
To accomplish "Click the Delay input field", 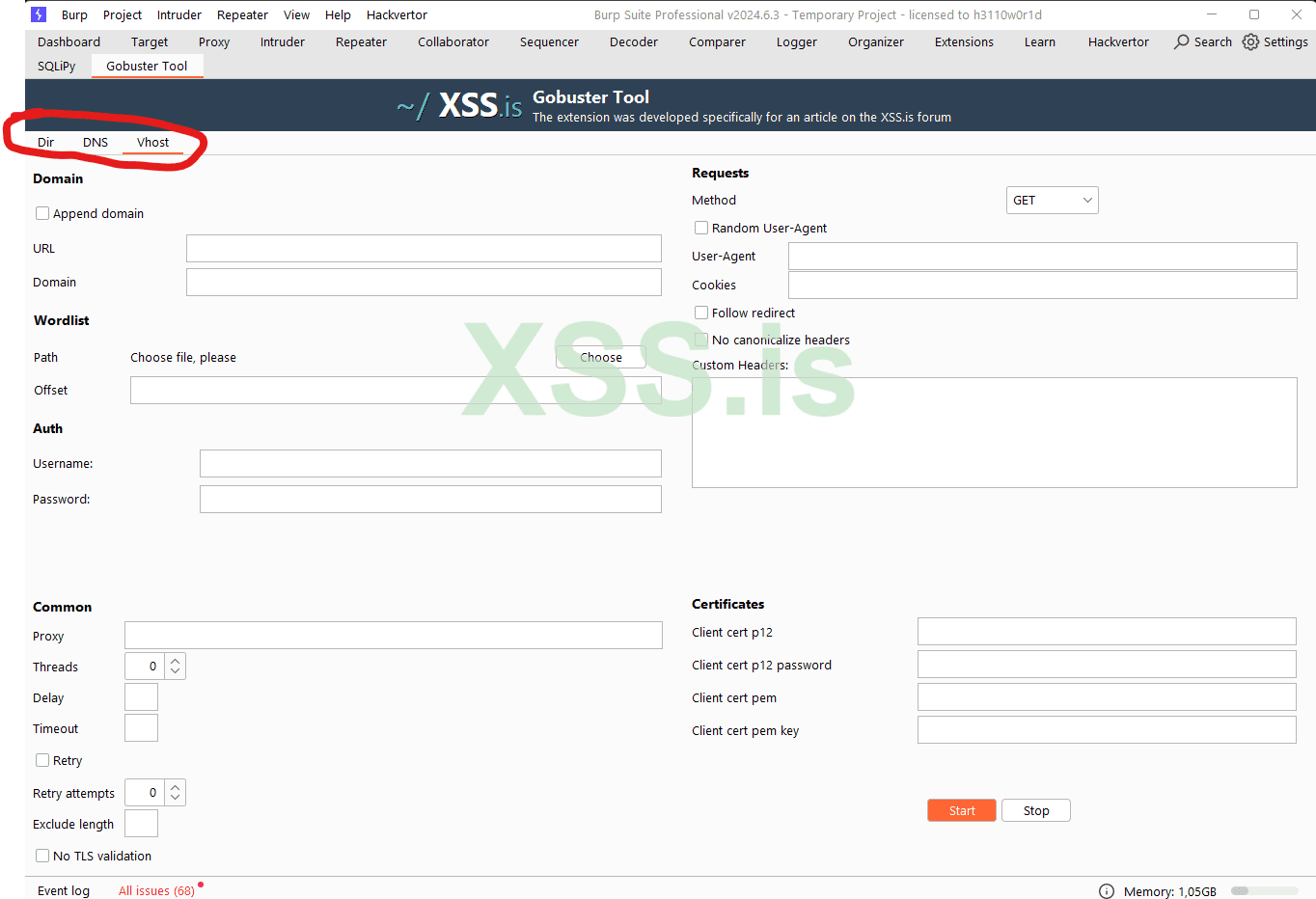I will click(141, 696).
